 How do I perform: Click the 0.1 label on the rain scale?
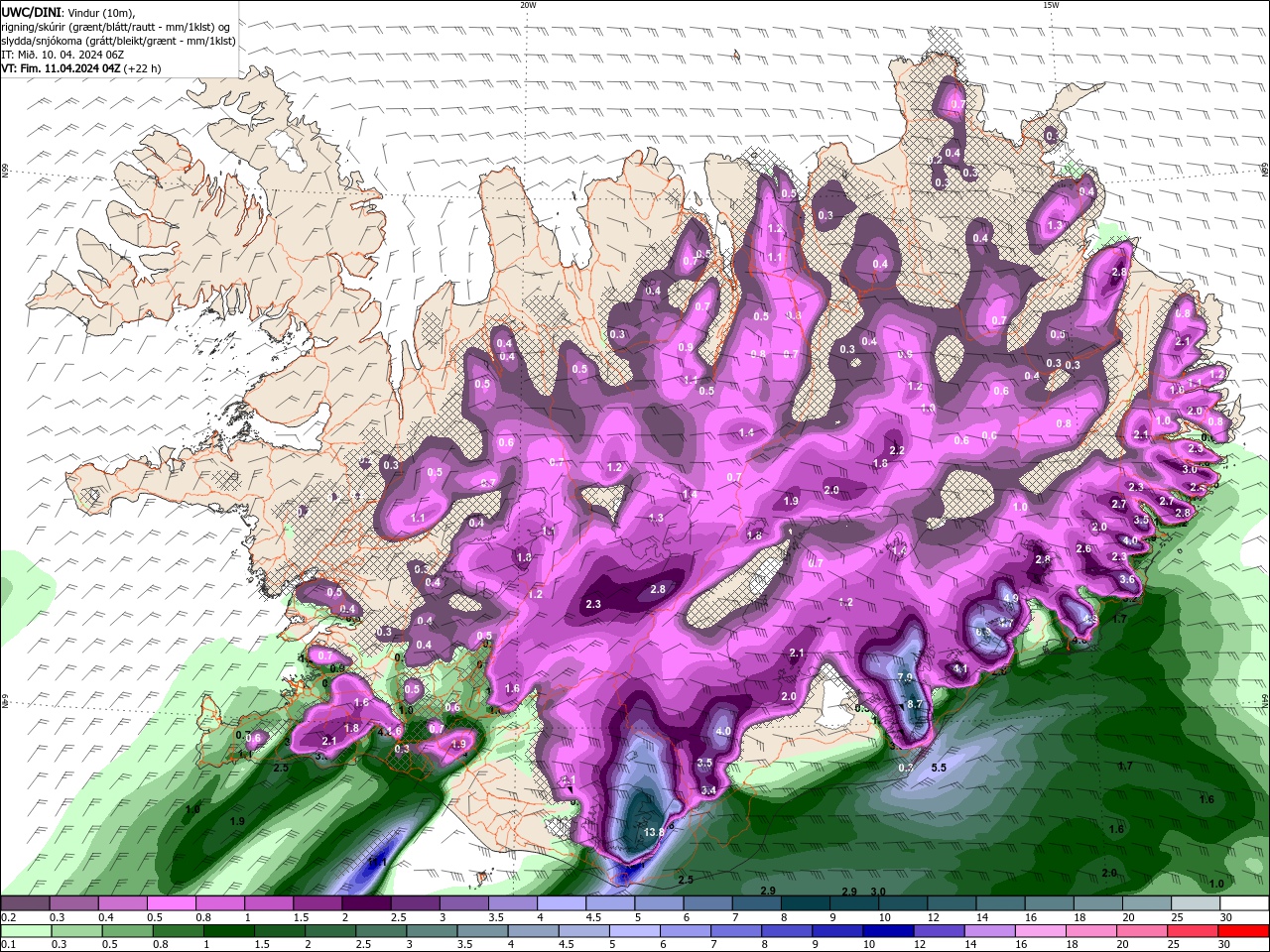click(x=7, y=944)
